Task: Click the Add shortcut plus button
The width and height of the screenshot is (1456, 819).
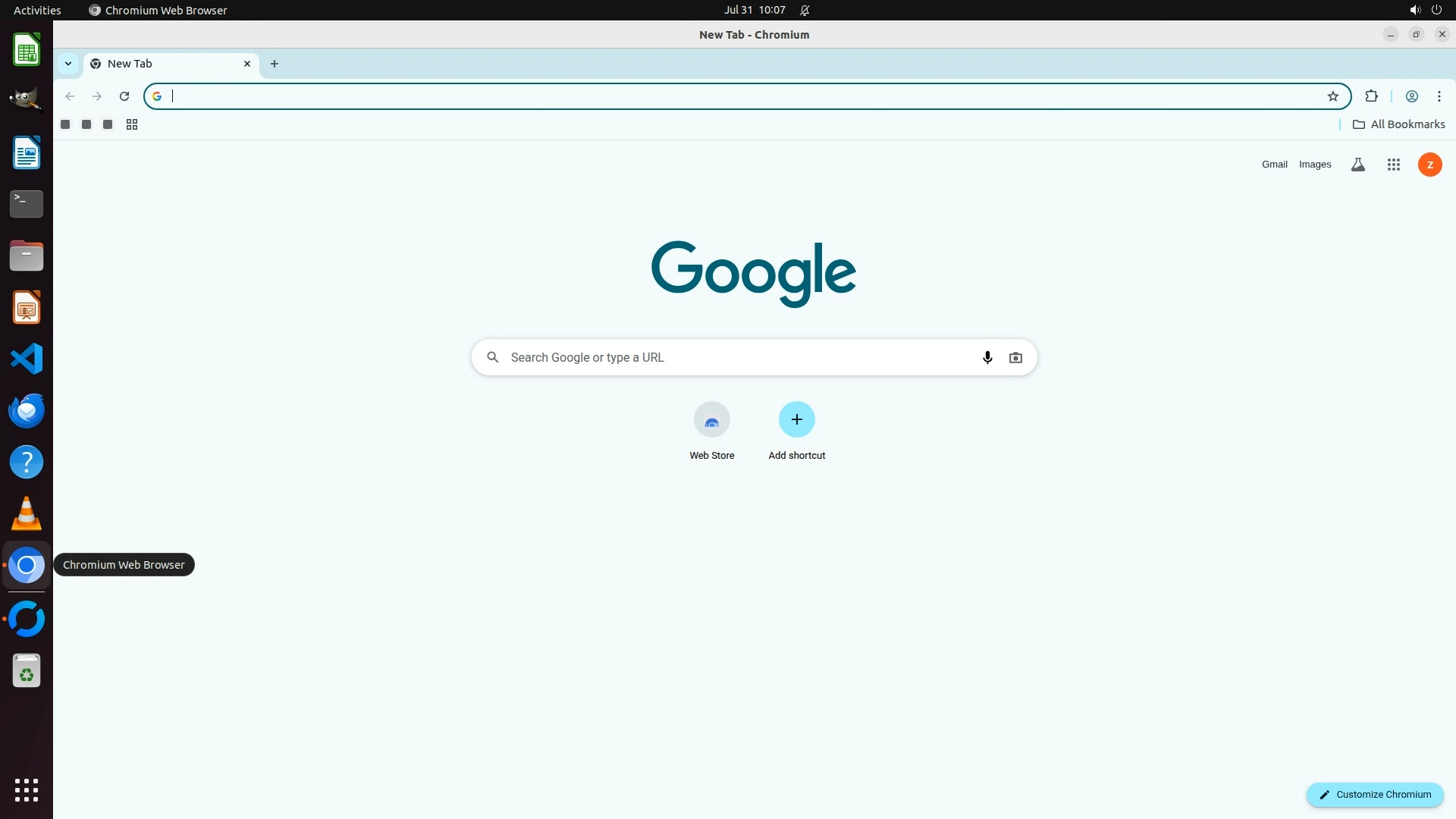Action: tap(796, 419)
